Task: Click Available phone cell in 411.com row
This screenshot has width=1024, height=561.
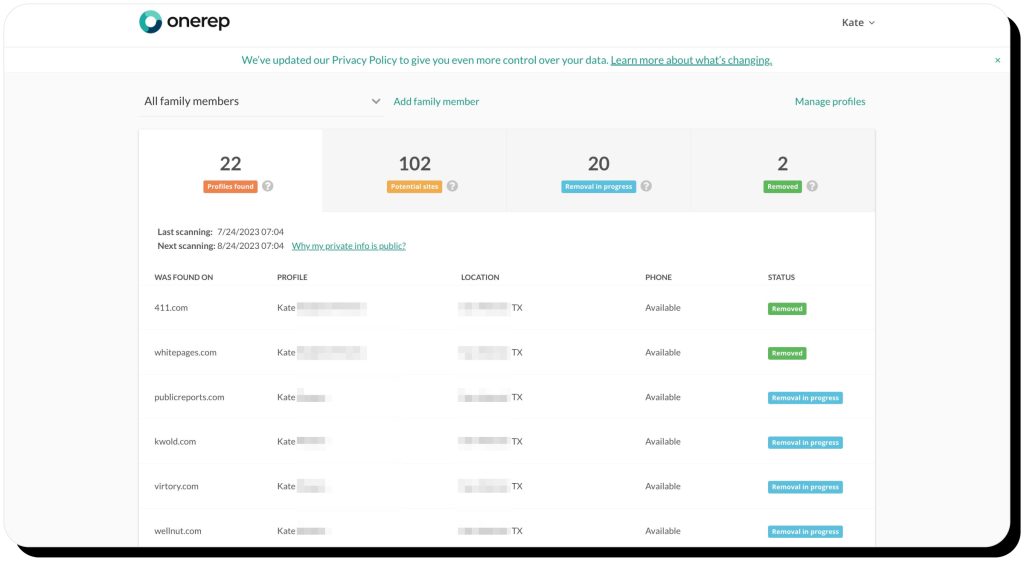Action: (663, 308)
